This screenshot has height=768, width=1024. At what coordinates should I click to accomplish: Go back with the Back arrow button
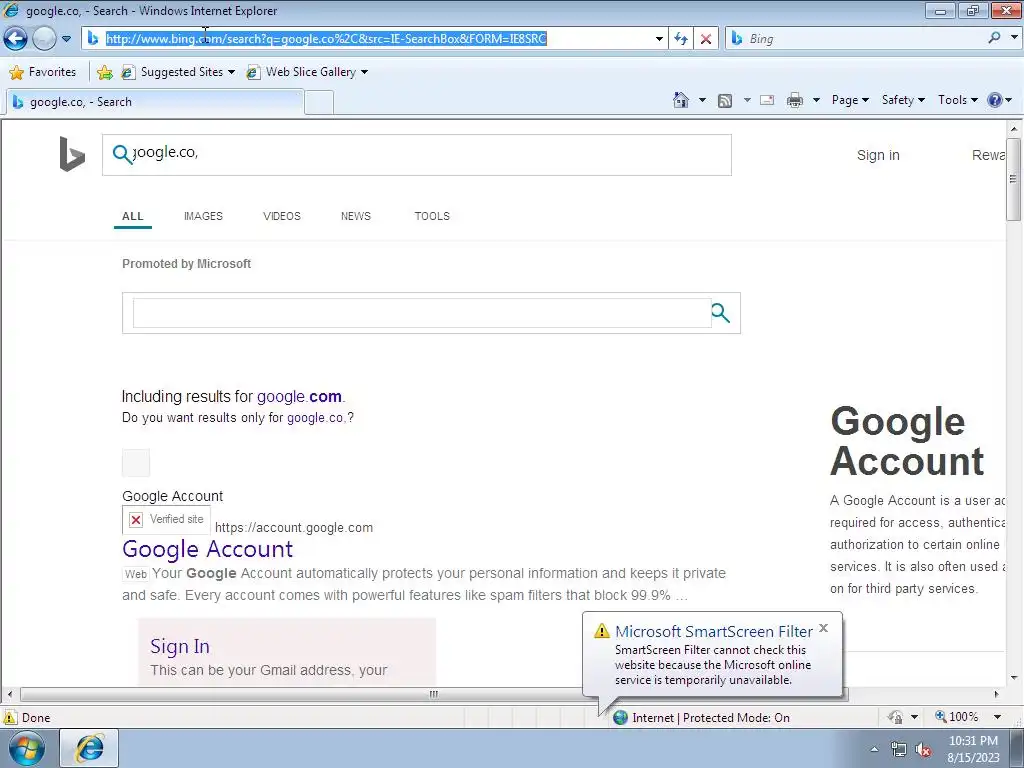[15, 39]
